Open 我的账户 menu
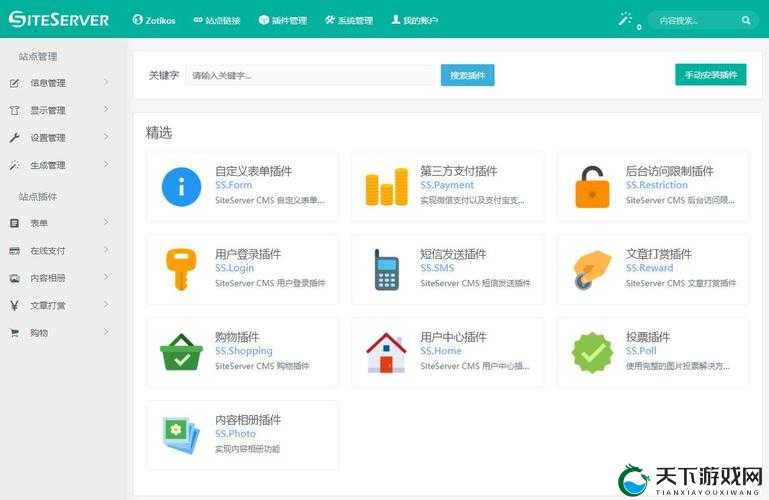Screen dimensions: 769x500 coord(414,20)
